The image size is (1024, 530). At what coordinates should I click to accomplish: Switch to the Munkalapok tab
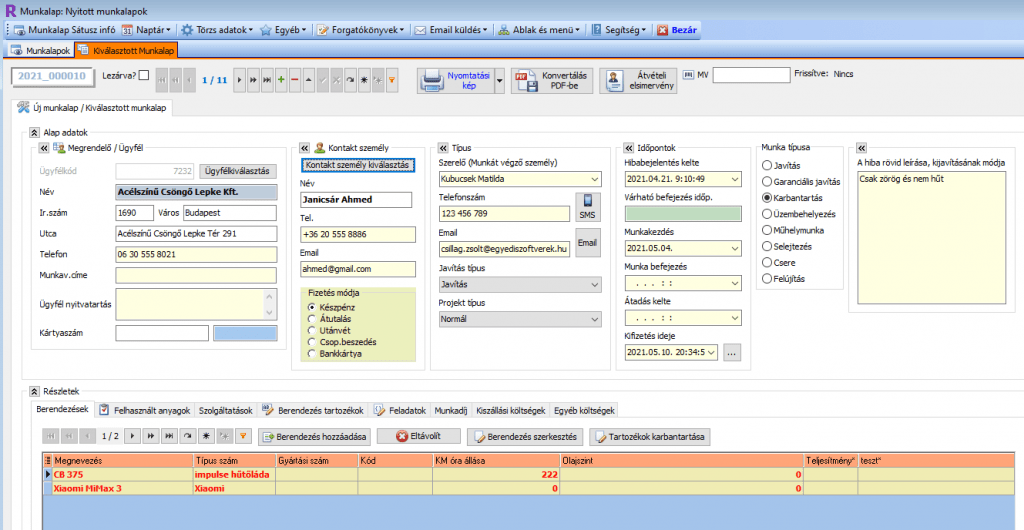(40, 50)
